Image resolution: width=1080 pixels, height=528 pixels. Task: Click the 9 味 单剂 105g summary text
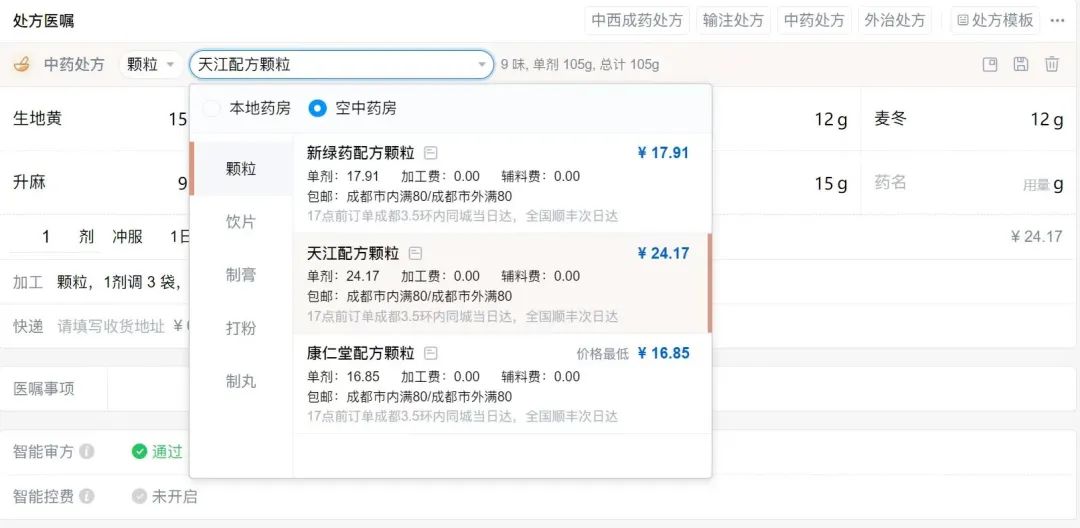pyautogui.click(x=580, y=65)
